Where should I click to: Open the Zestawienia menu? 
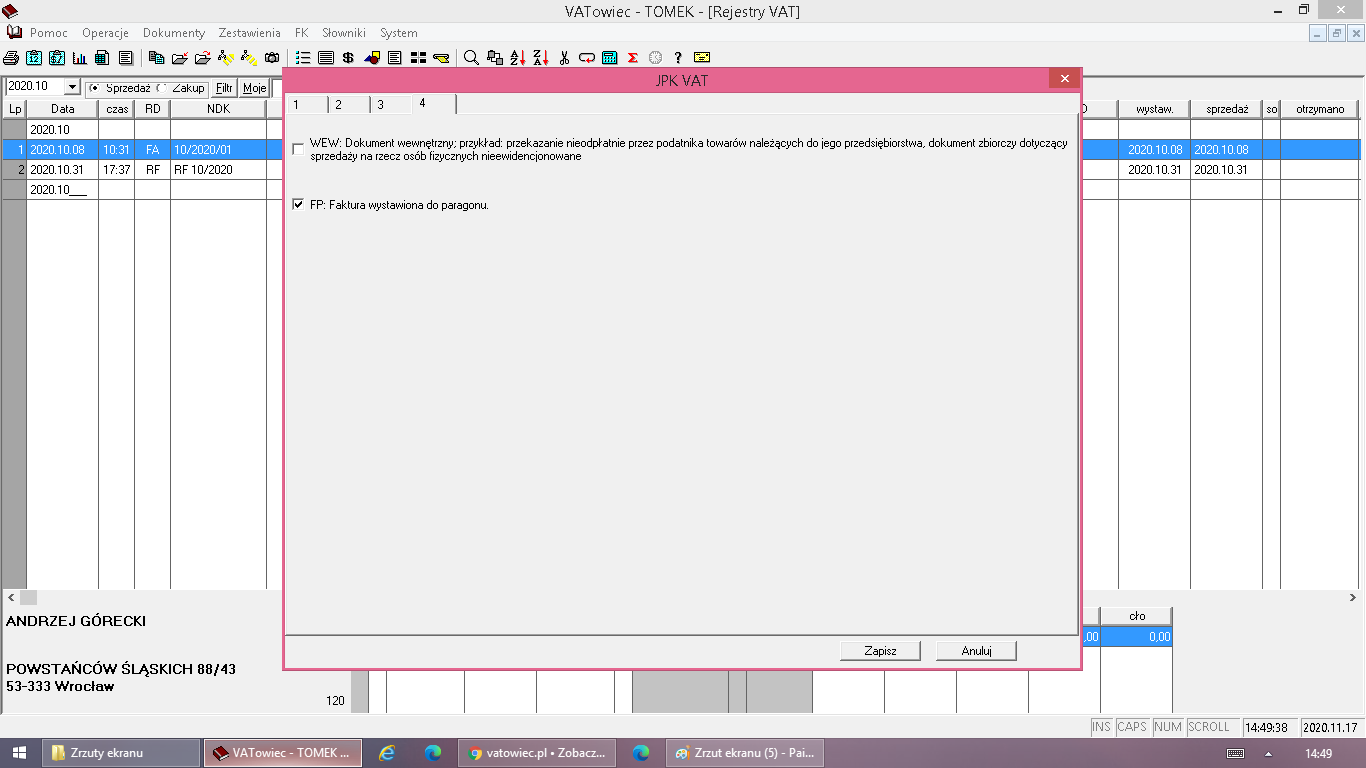click(x=249, y=33)
